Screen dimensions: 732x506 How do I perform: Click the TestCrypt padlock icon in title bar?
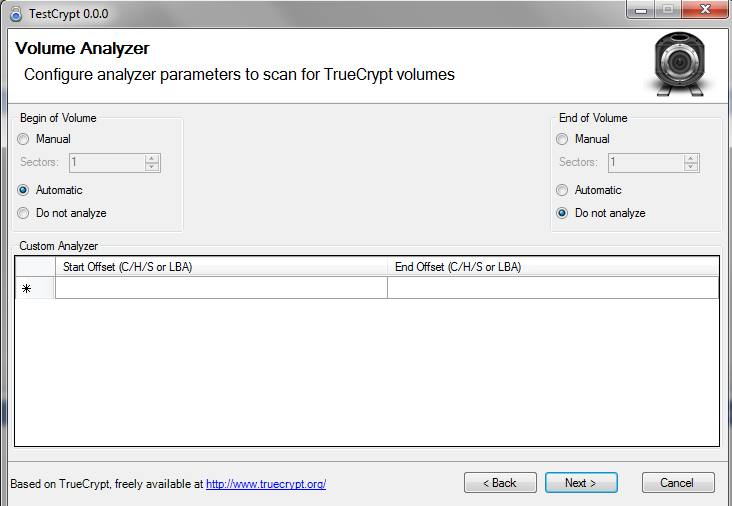(15, 14)
